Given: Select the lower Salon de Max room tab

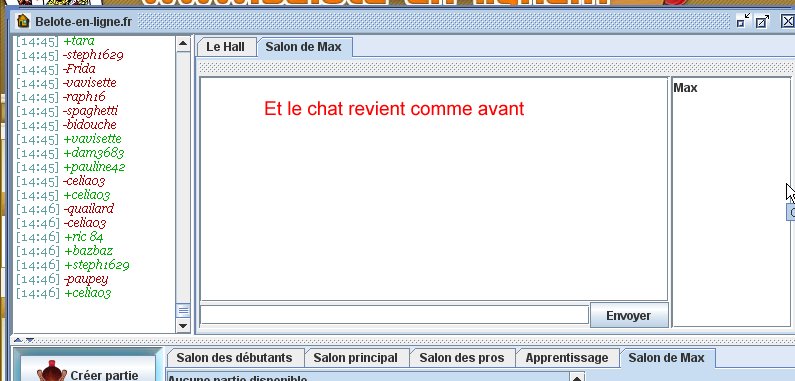Looking at the screenshot, I should (x=667, y=358).
